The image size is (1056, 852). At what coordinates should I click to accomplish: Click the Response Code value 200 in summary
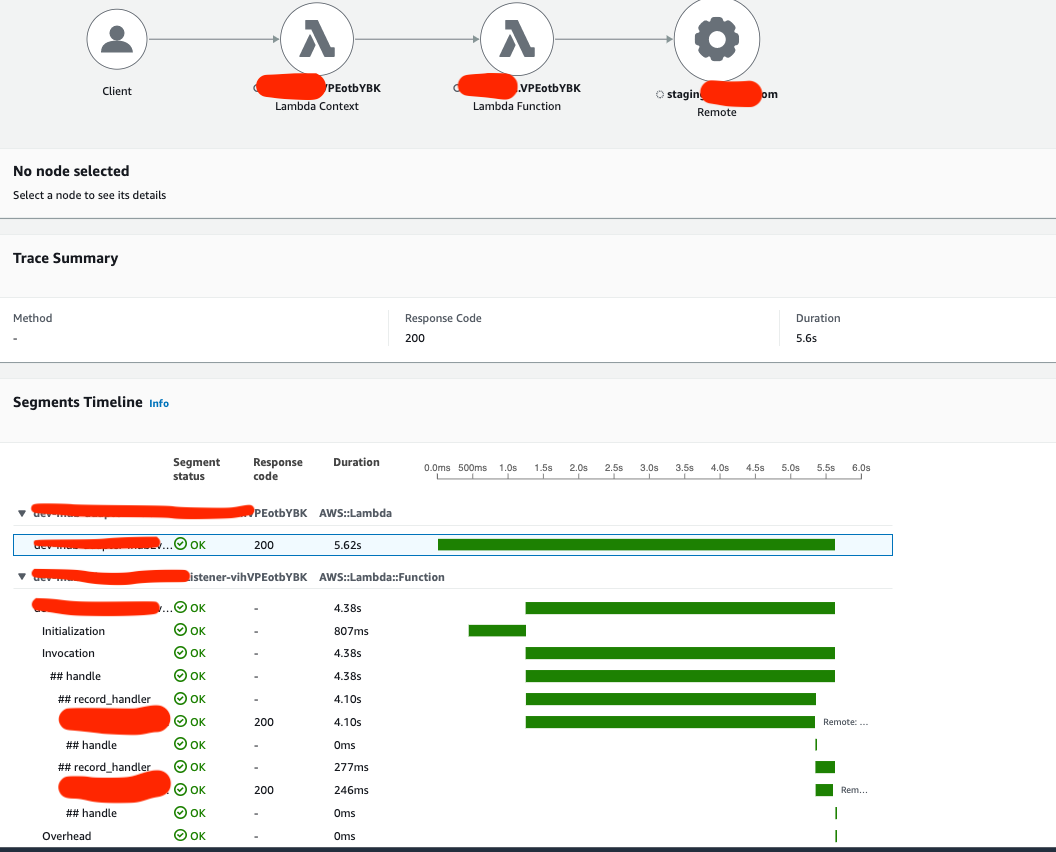(x=415, y=338)
